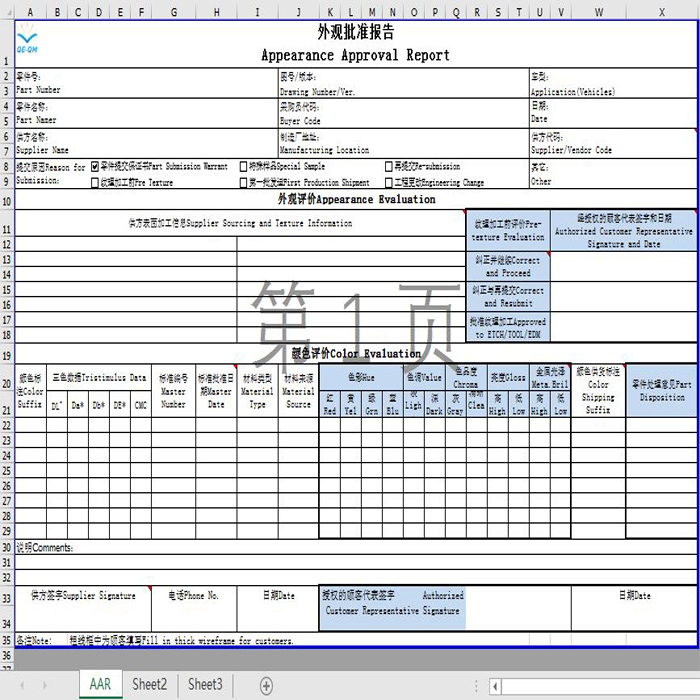Click the Color Shipping Suffix header cell
Image resolution: width=700 pixels, height=700 pixels.
[x=598, y=391]
